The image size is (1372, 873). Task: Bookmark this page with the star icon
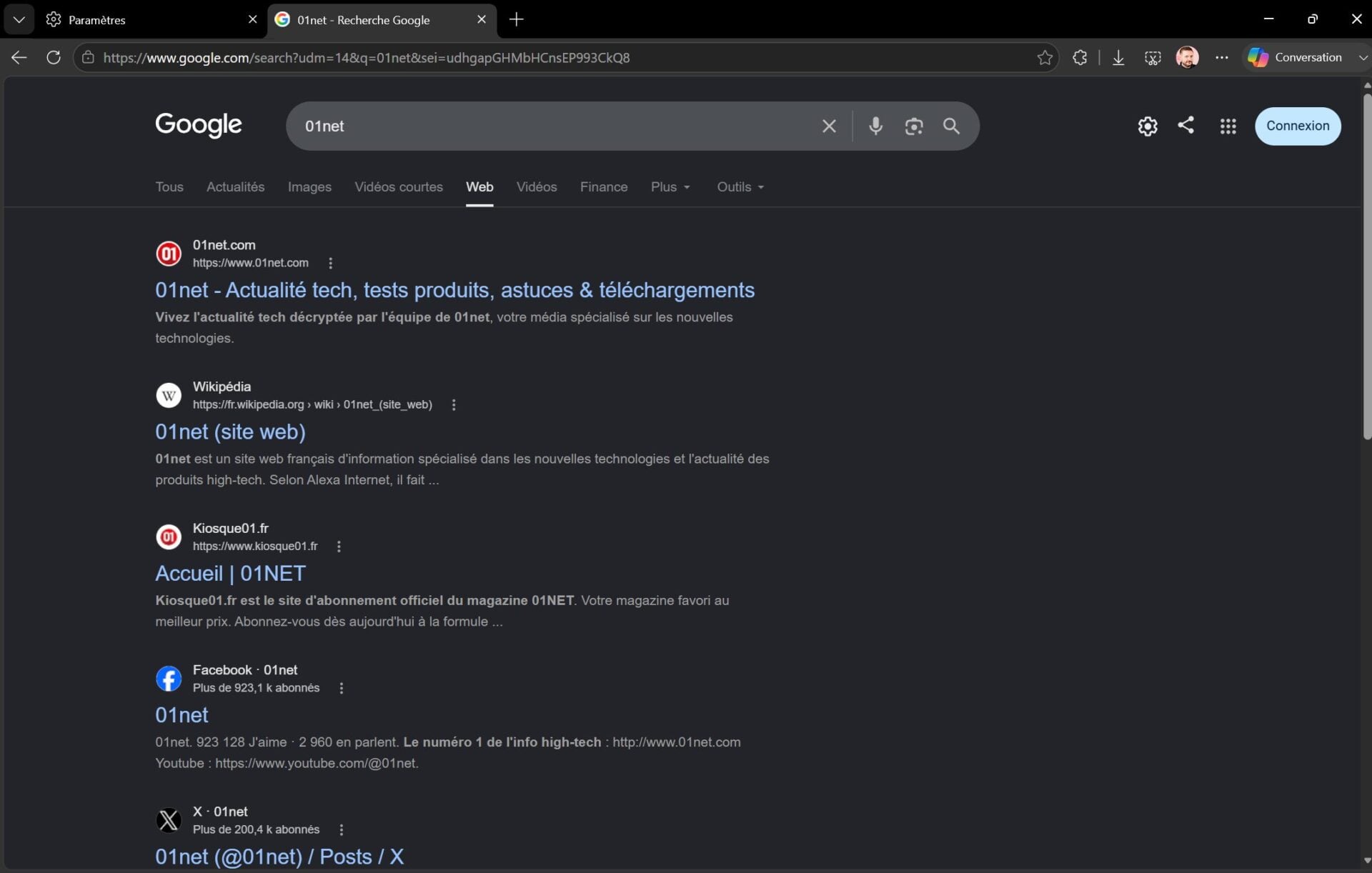(x=1045, y=57)
